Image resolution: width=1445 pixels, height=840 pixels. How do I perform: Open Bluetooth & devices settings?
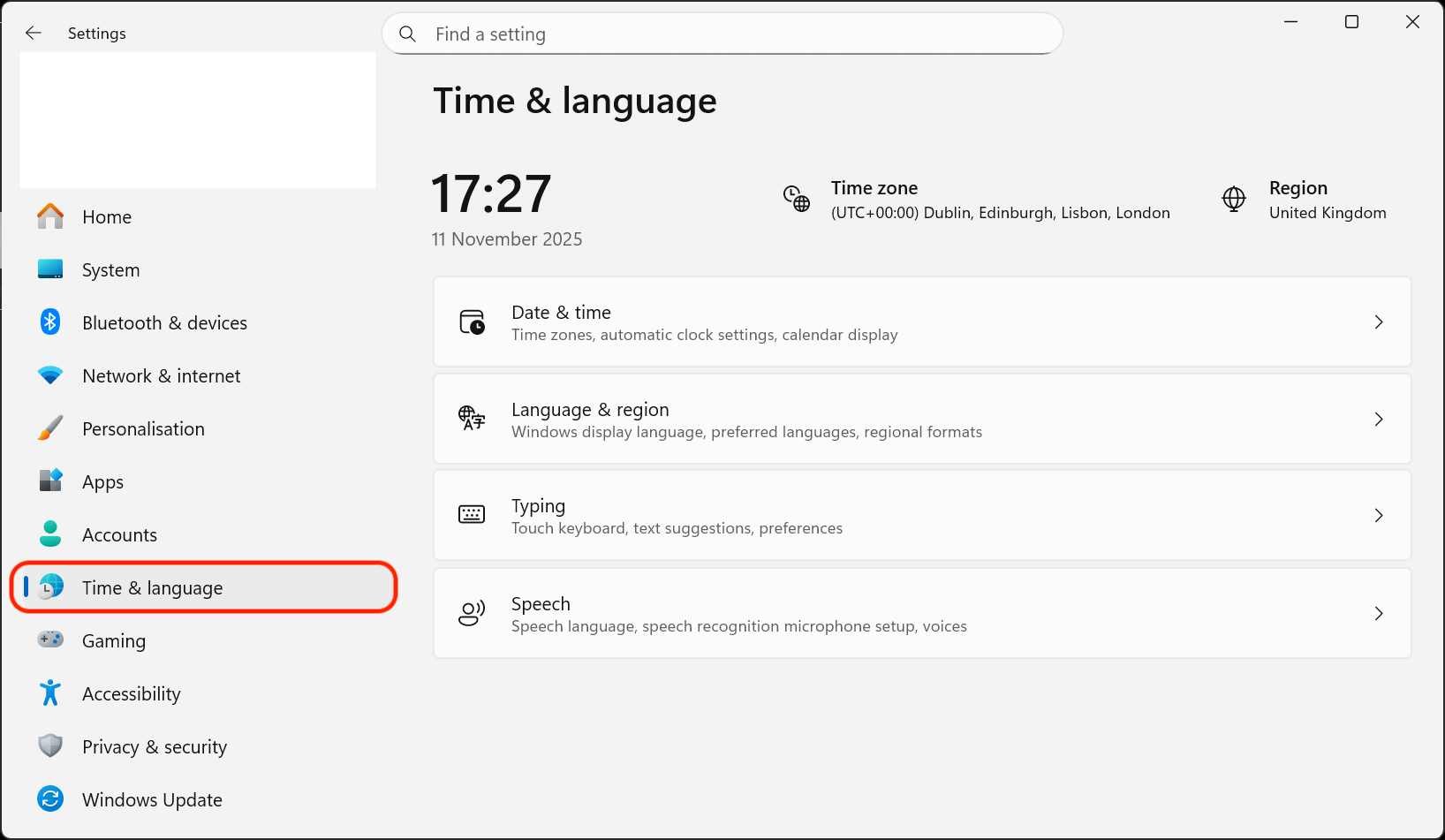click(x=50, y=322)
